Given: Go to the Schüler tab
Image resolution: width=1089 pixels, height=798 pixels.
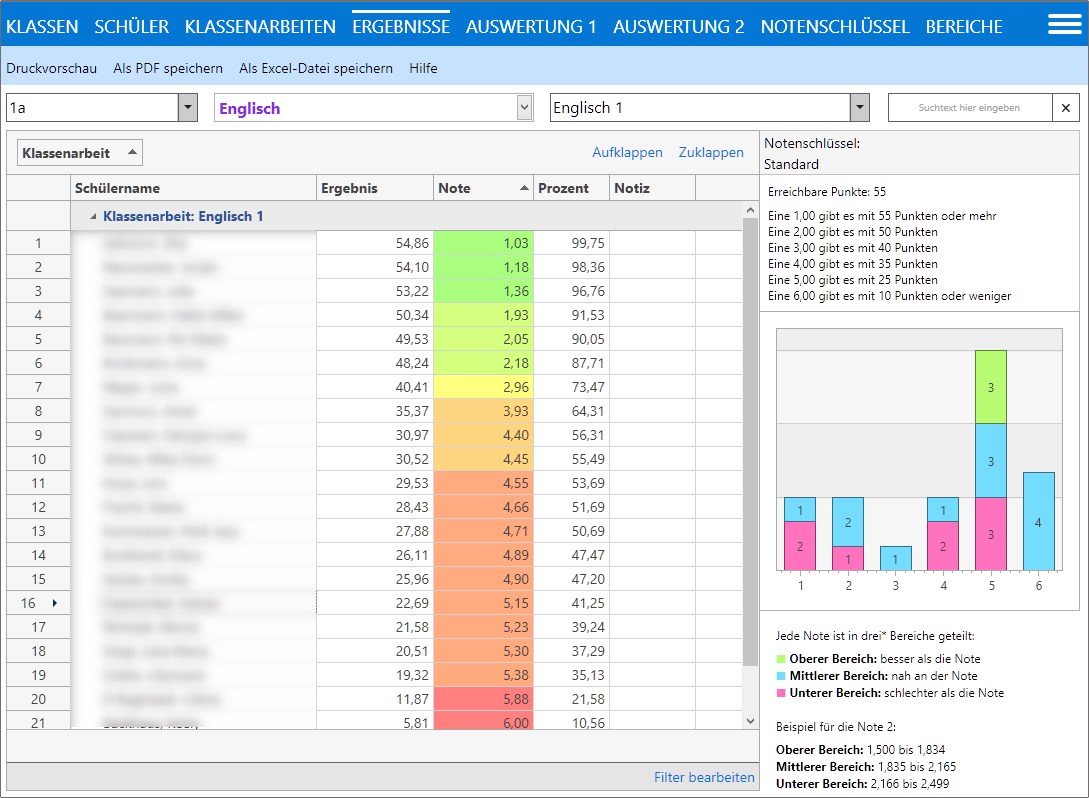Looking at the screenshot, I should [131, 27].
